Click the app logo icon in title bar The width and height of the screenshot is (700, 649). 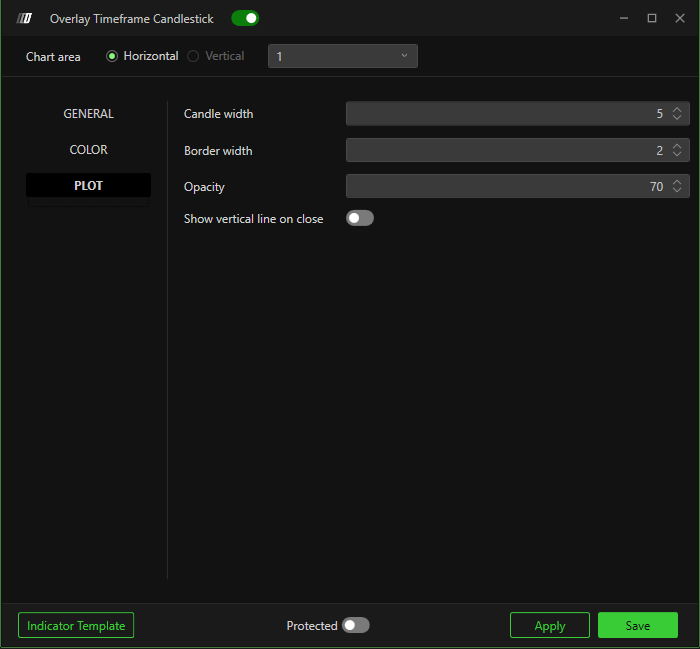pyautogui.click(x=25, y=18)
